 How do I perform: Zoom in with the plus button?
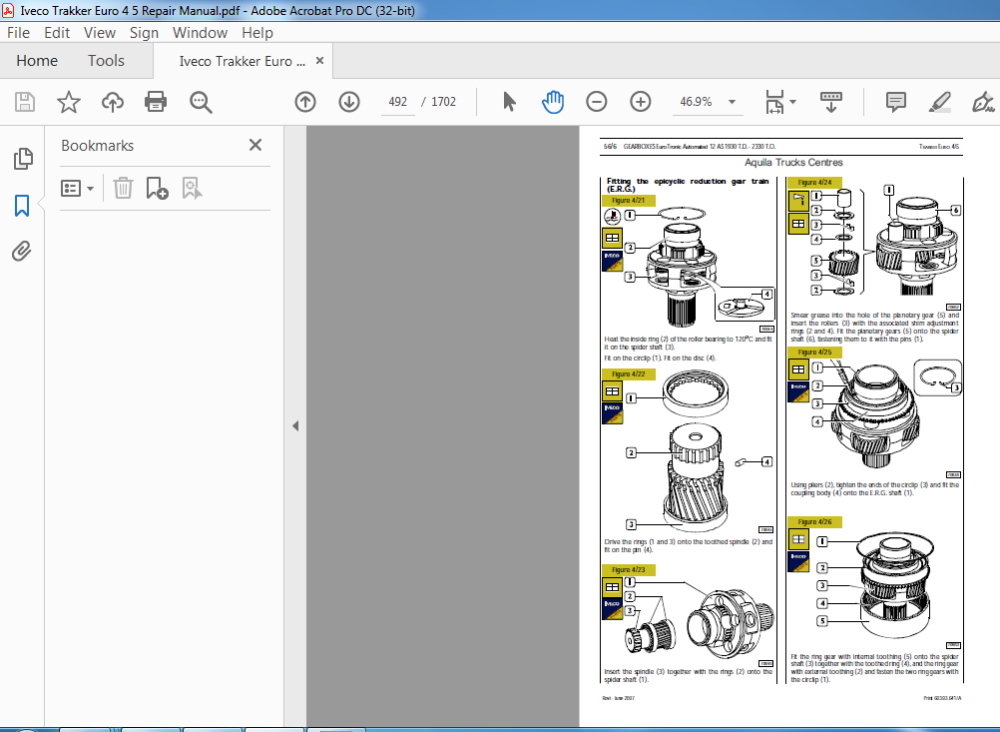point(640,102)
